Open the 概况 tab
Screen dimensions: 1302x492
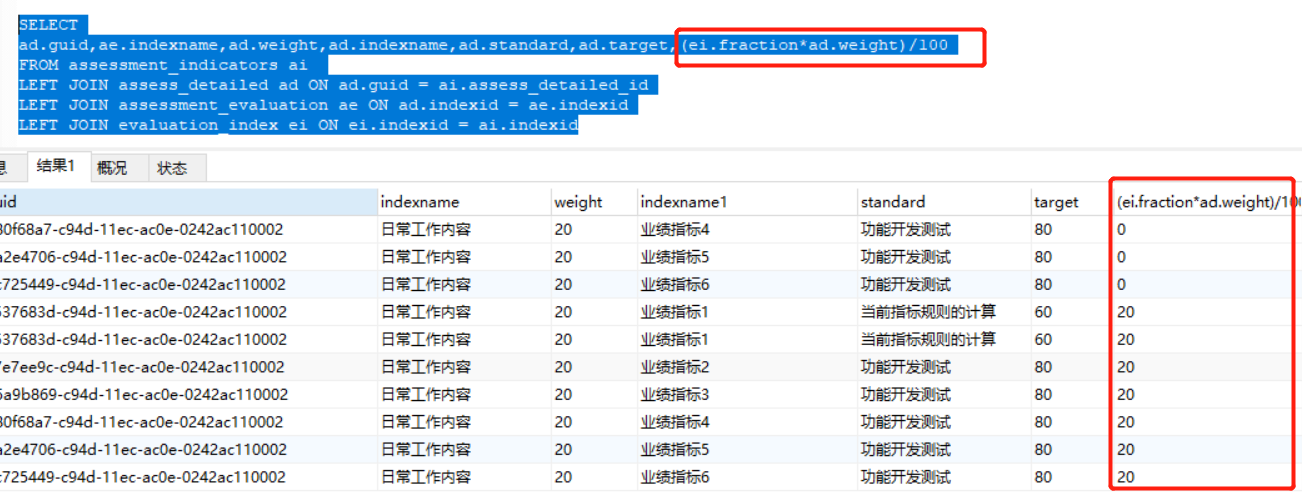click(x=112, y=168)
